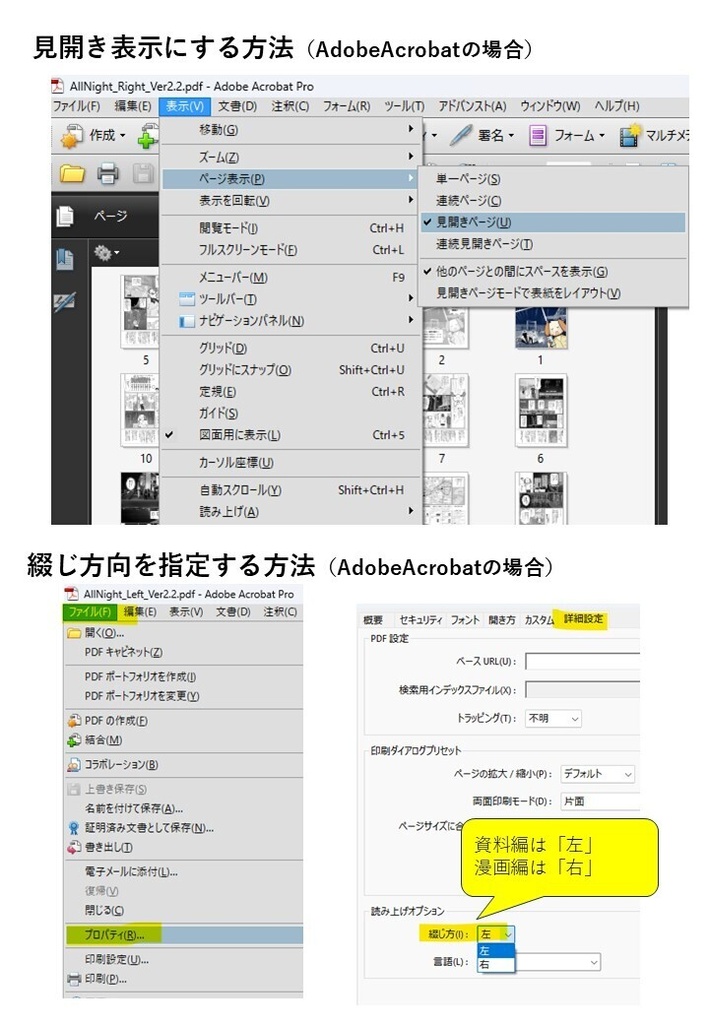This screenshot has width=709, height=1024.
Task: Click the Multimedia (マルチメ) toolbar icon
Action: [629, 136]
